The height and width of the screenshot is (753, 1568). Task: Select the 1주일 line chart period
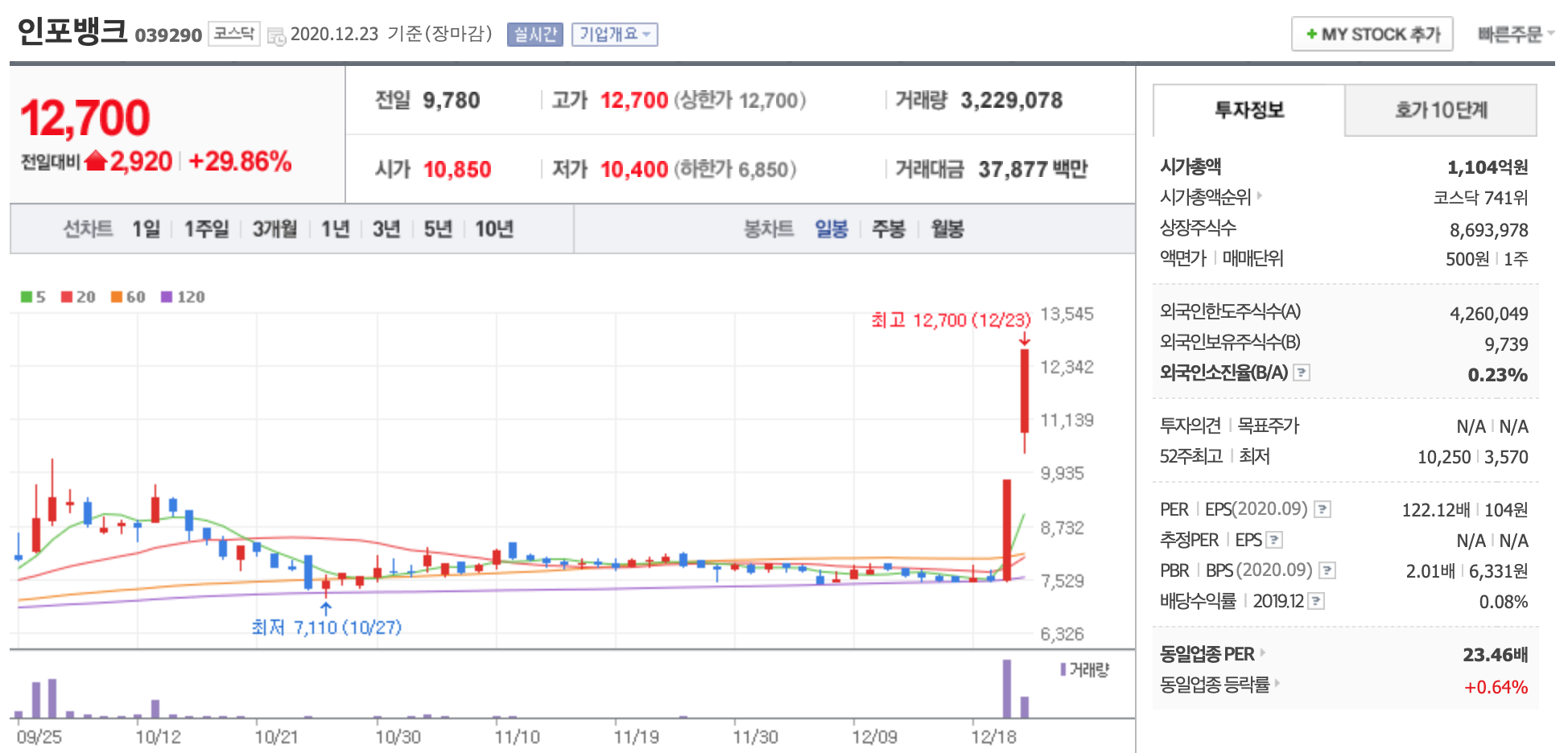pyautogui.click(x=207, y=229)
